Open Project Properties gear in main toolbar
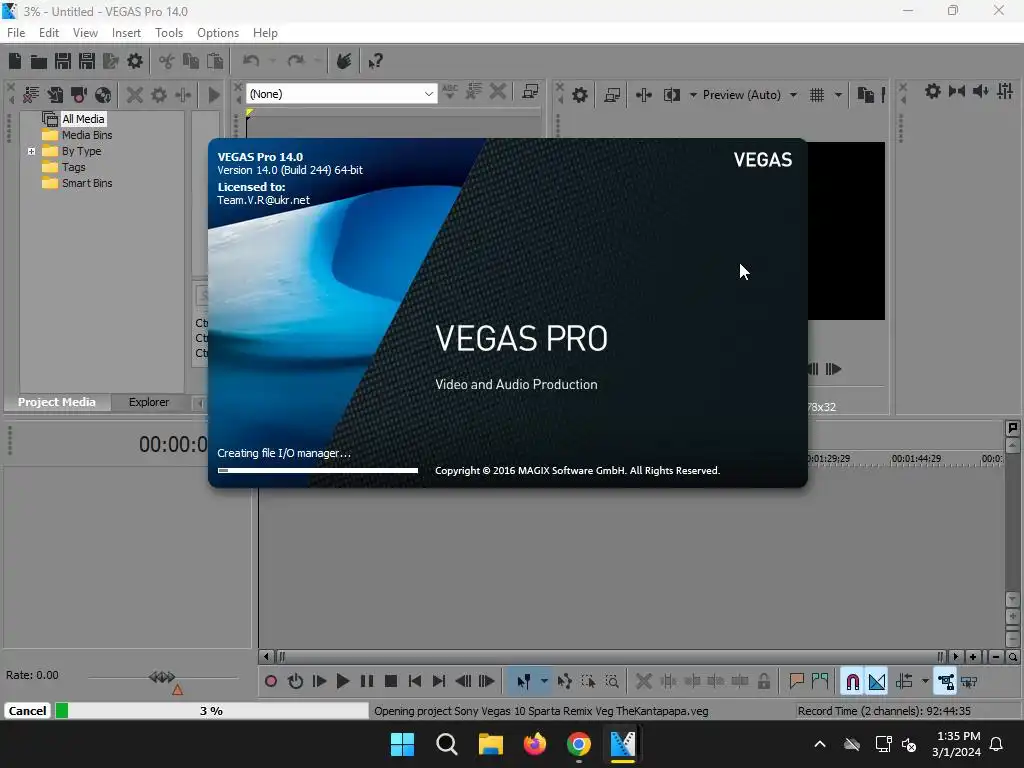 coord(135,61)
